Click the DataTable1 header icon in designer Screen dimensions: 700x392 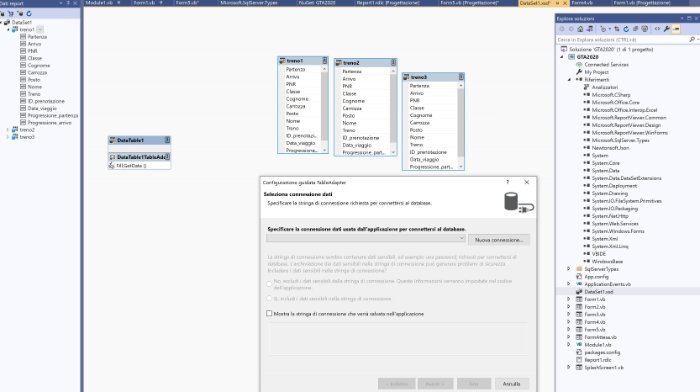112,140
